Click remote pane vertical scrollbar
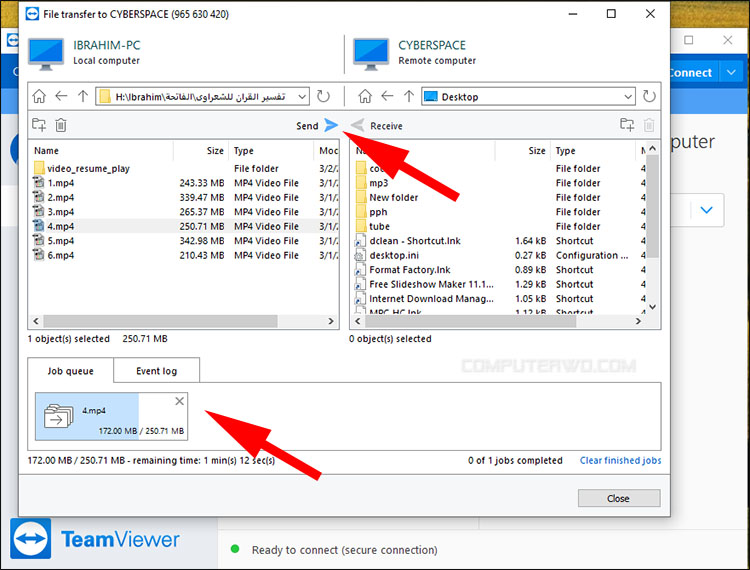 coord(652,206)
